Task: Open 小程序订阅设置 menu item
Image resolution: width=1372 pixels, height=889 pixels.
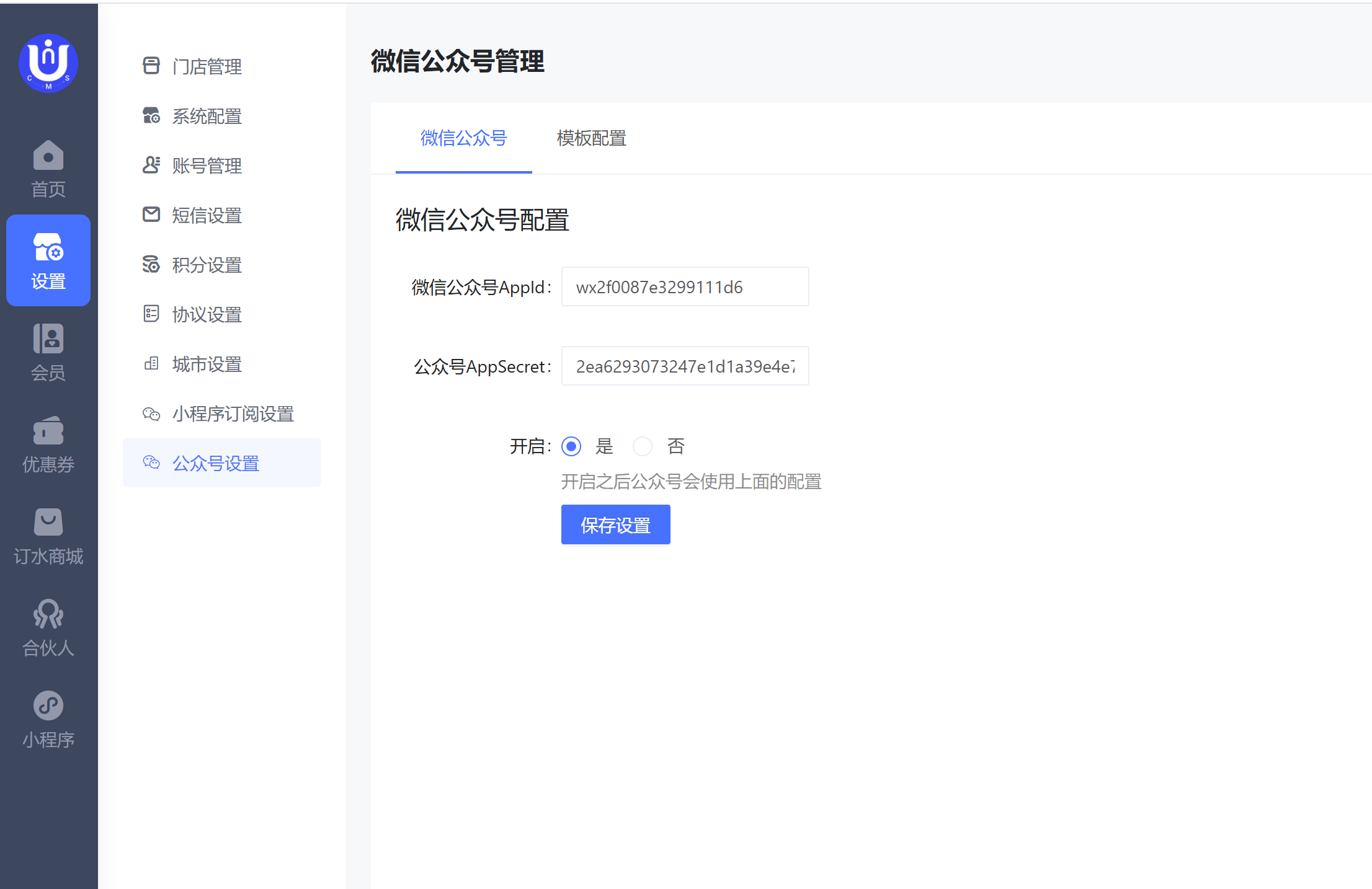Action: tap(222, 413)
